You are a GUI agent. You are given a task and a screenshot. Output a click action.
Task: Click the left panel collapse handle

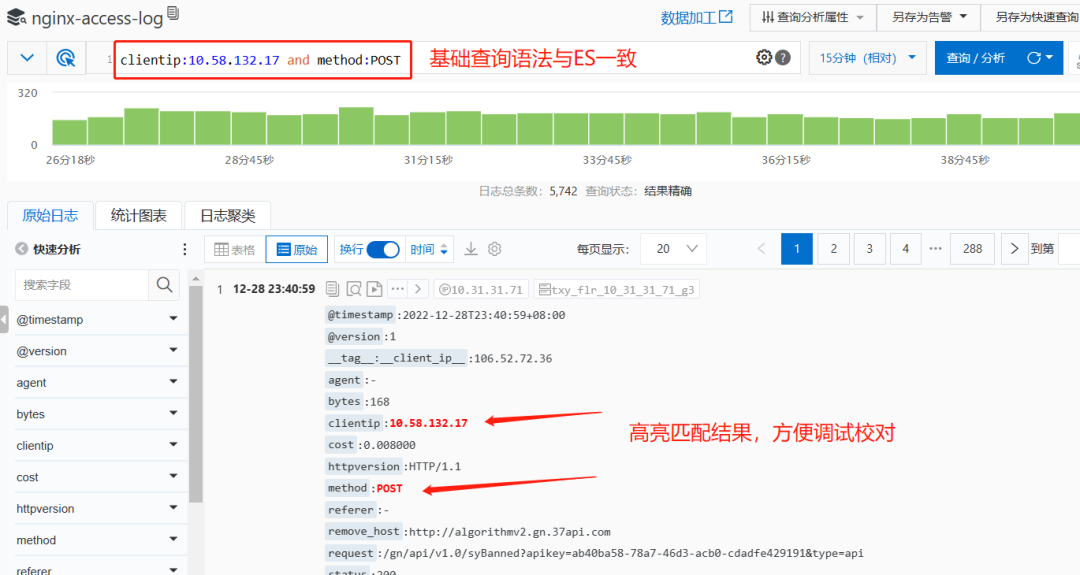tap(3, 320)
